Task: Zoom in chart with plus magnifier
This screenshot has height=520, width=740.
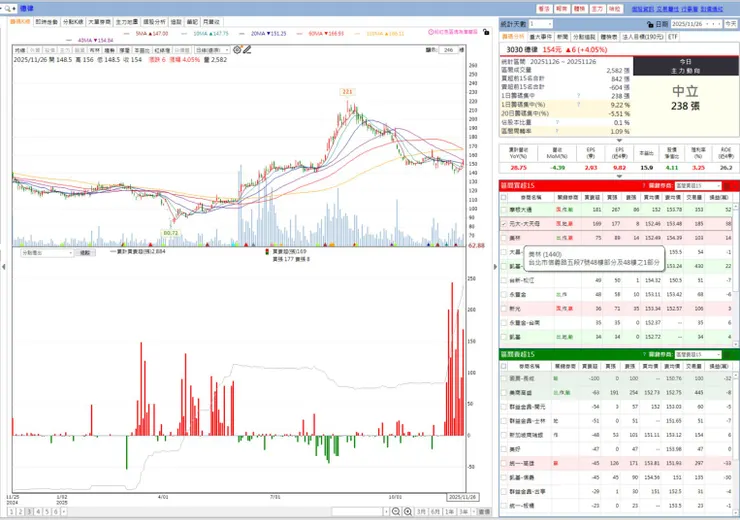Action: [408, 512]
